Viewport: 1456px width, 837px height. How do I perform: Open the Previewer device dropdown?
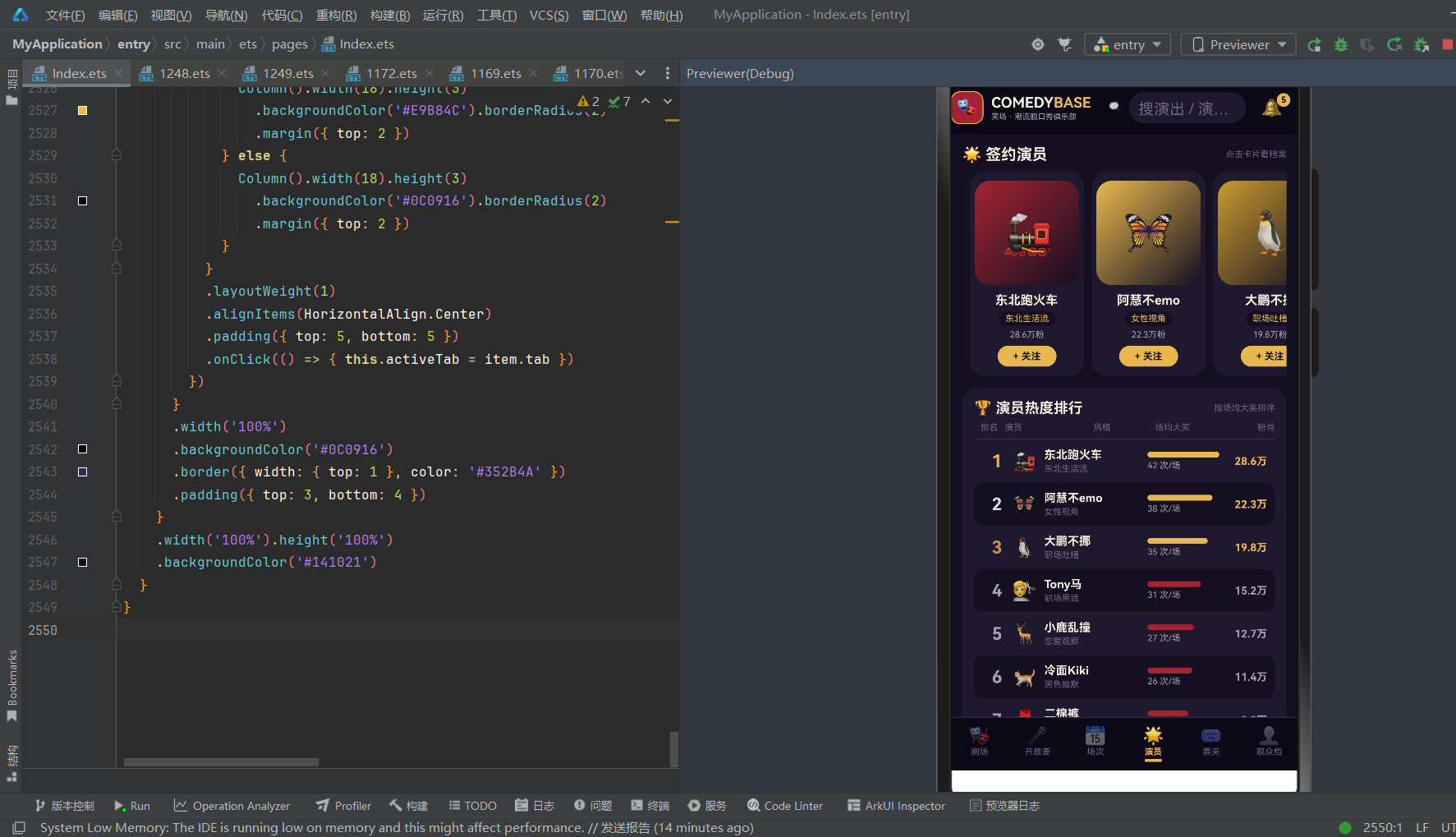click(x=1238, y=44)
